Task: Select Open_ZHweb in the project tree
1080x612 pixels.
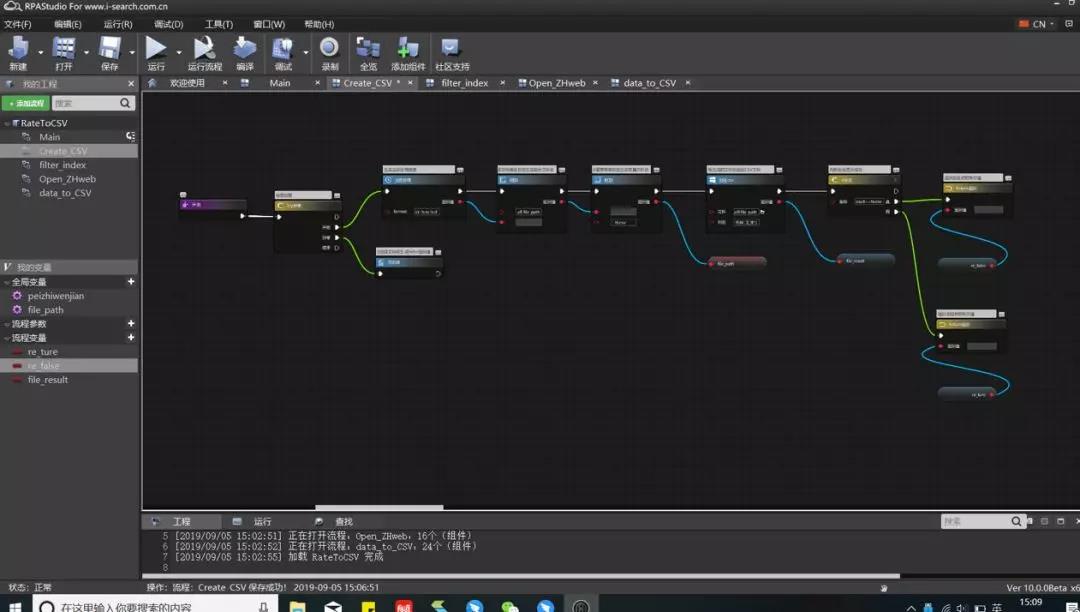Action: click(x=67, y=179)
